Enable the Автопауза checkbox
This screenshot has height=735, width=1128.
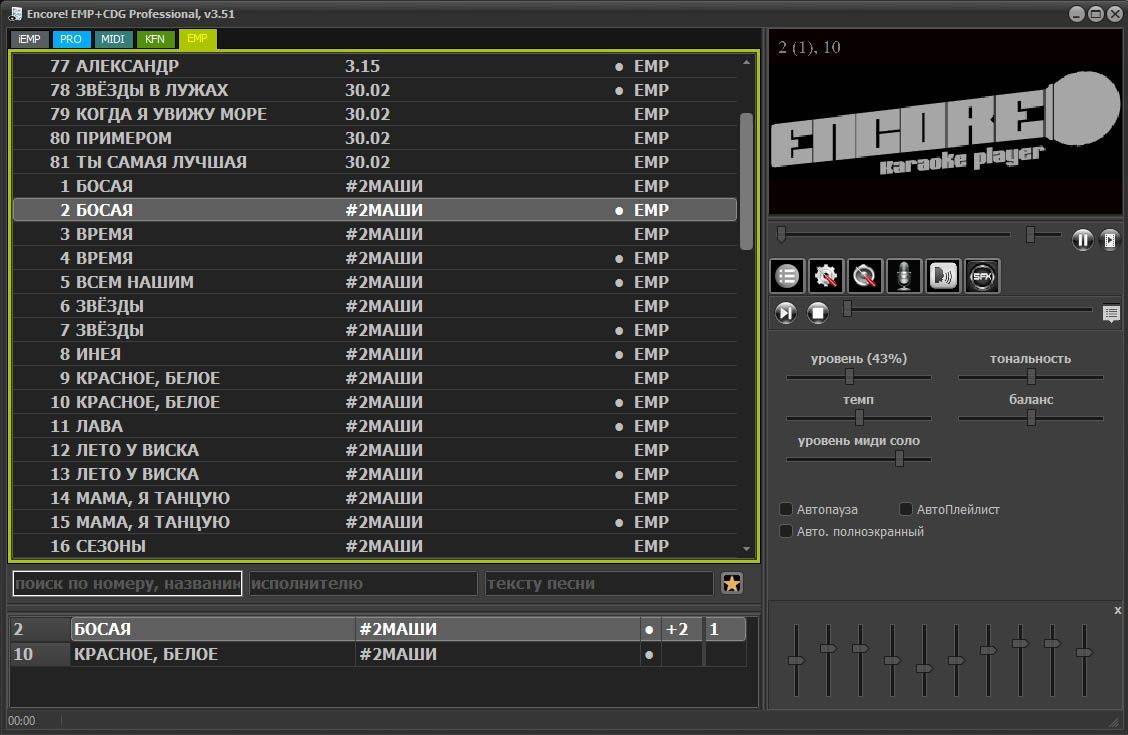tap(786, 509)
